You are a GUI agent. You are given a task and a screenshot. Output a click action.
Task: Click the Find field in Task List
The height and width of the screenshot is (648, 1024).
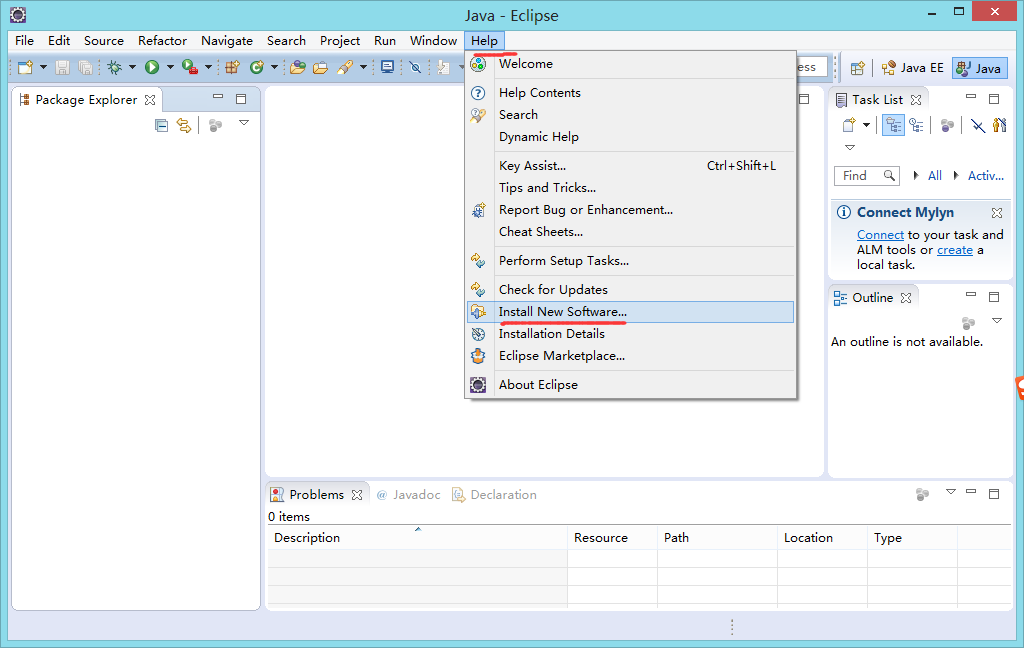point(867,176)
